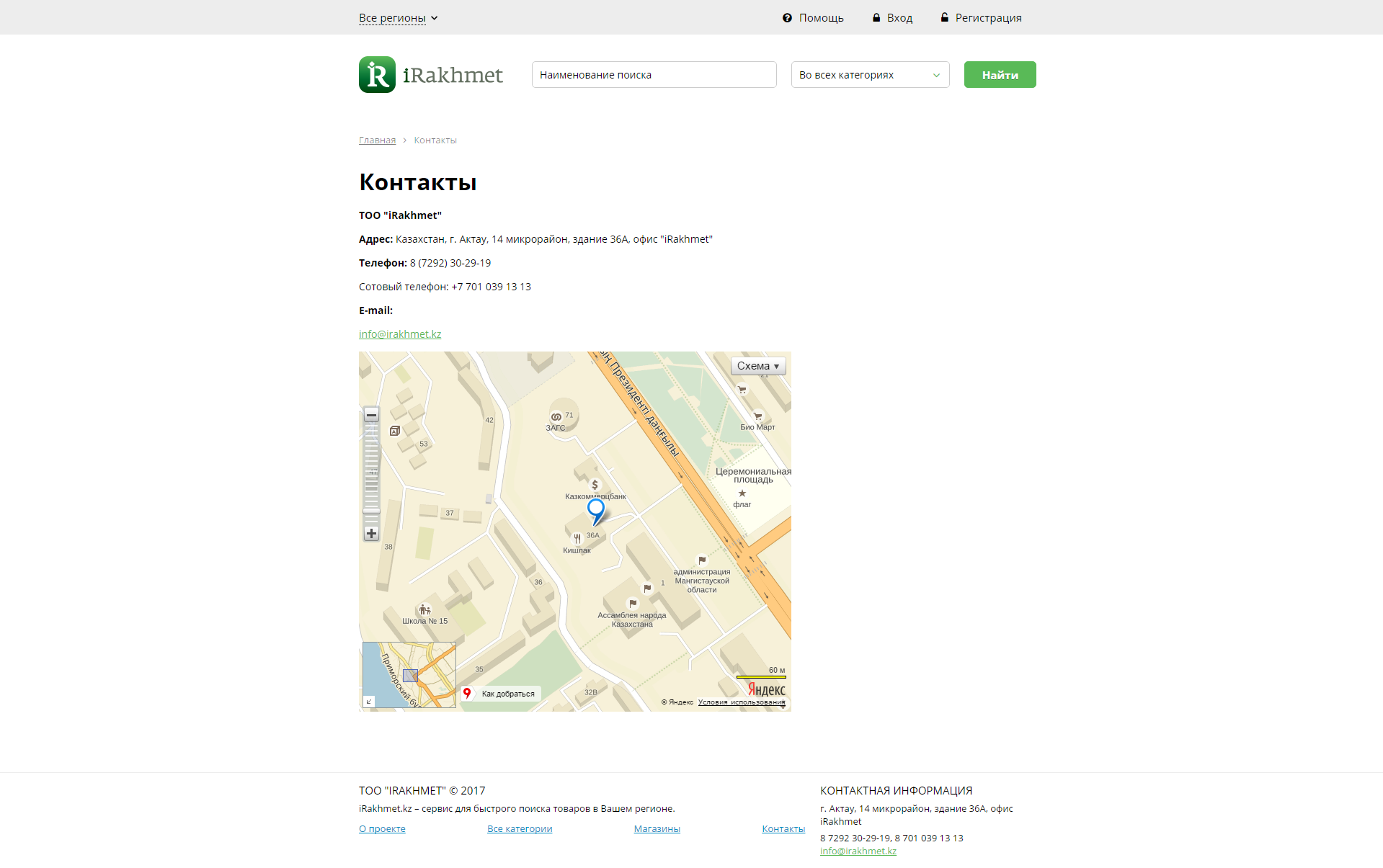Click the Школа № 15 marker
This screenshot has width=1383, height=868.
(x=424, y=610)
